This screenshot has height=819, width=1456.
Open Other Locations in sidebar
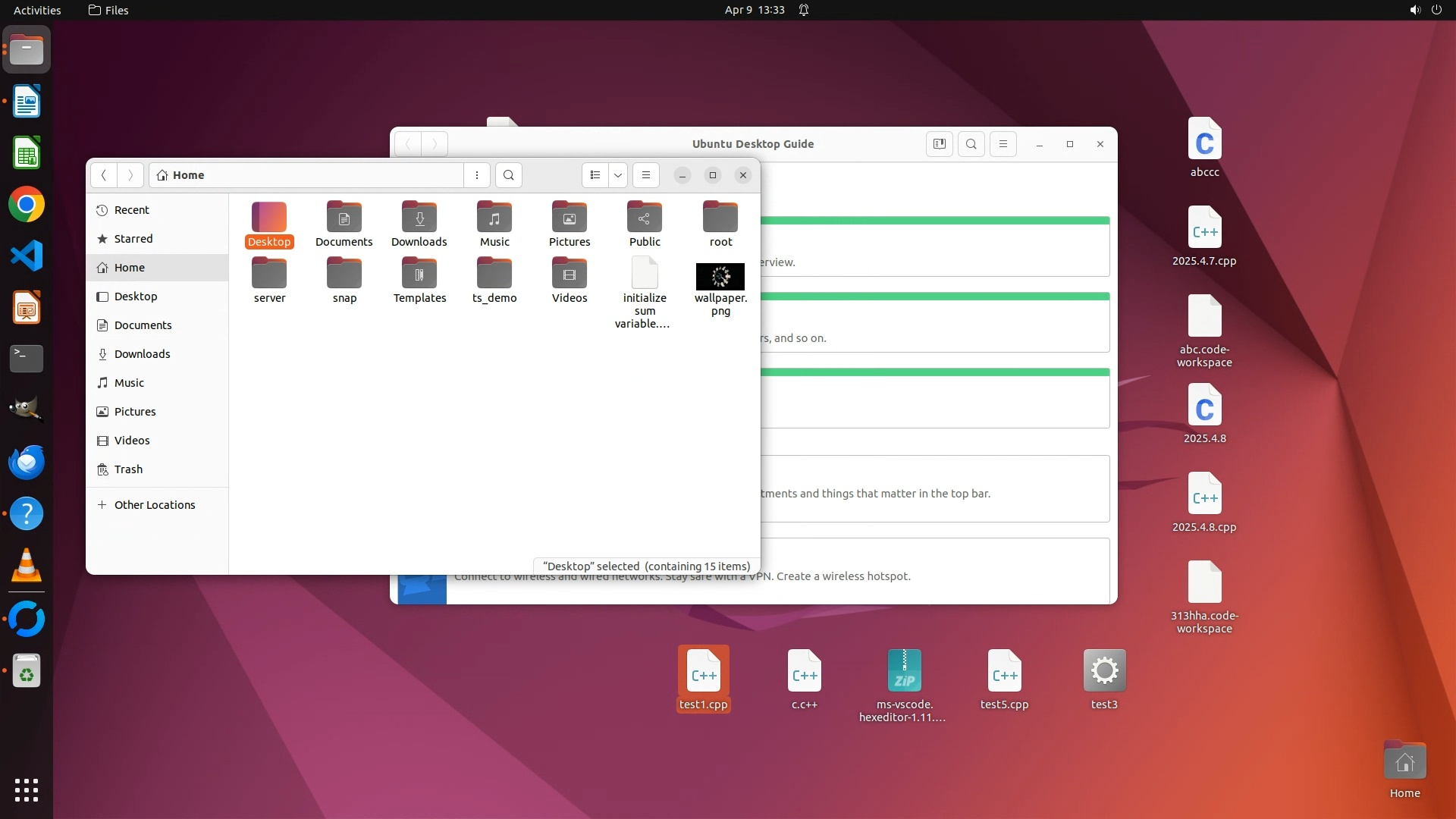[x=154, y=505]
